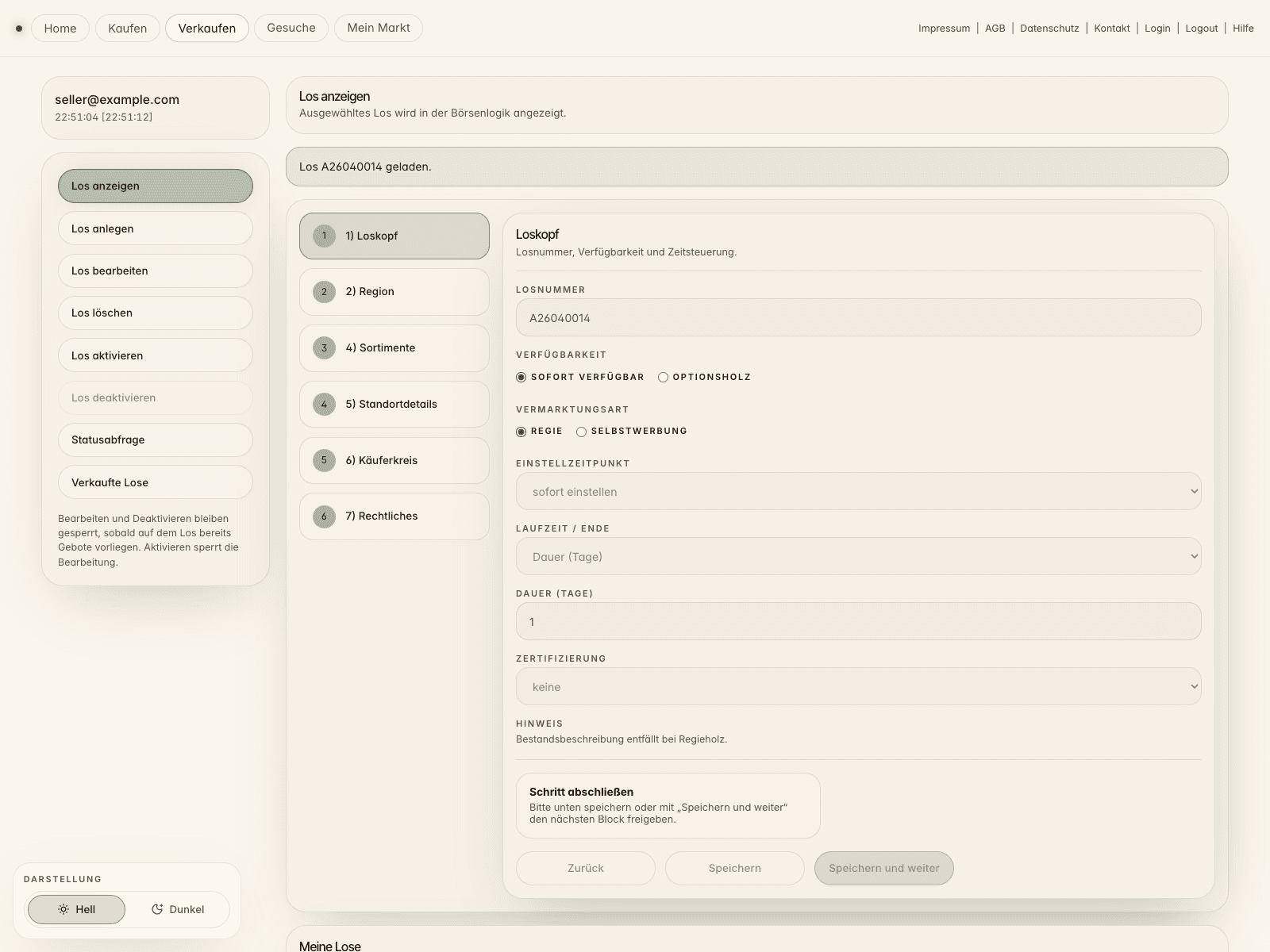Viewport: 1270px width, 952px height.
Task: Open the AGB link
Action: [x=995, y=29]
